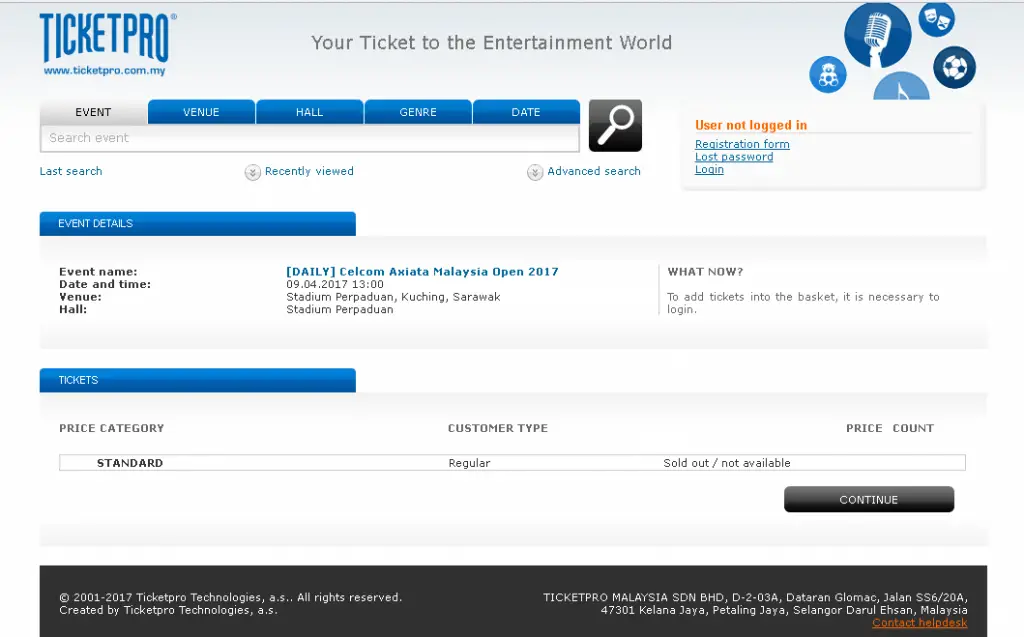Click the 'Sold out / not available' text
Viewport: 1024px width, 637px height.
point(727,463)
